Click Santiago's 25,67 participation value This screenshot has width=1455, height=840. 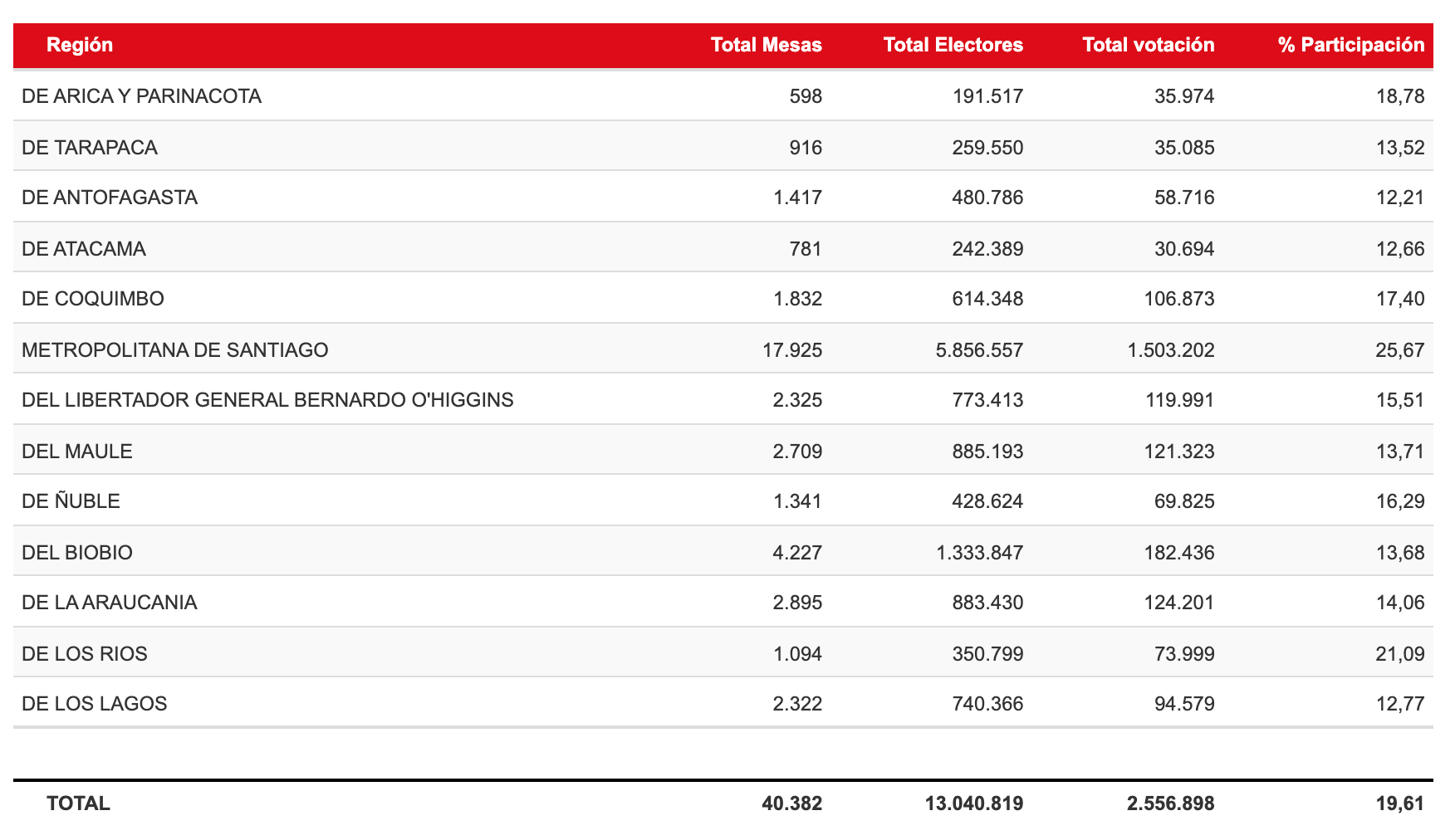click(x=1399, y=350)
